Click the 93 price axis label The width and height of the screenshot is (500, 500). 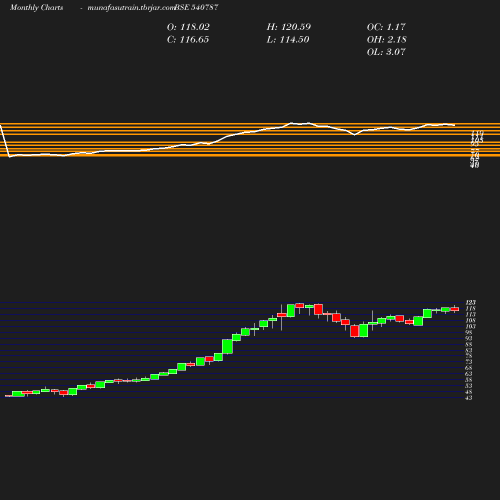469,338
